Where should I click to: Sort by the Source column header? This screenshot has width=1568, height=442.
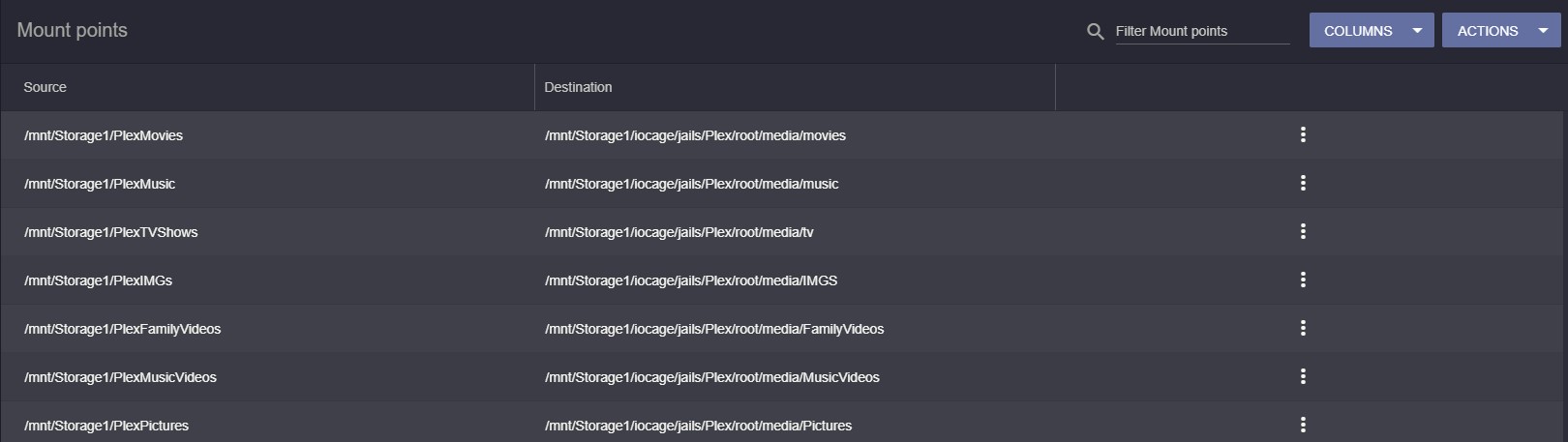pyautogui.click(x=45, y=87)
